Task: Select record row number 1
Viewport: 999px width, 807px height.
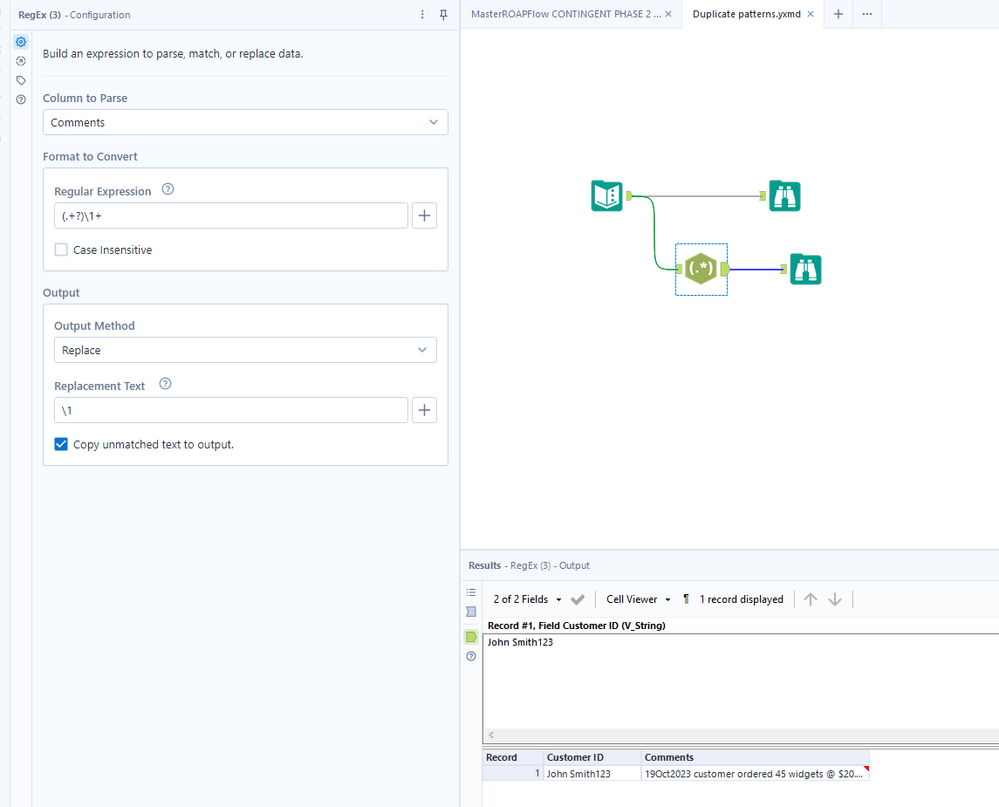Action: (x=512, y=773)
